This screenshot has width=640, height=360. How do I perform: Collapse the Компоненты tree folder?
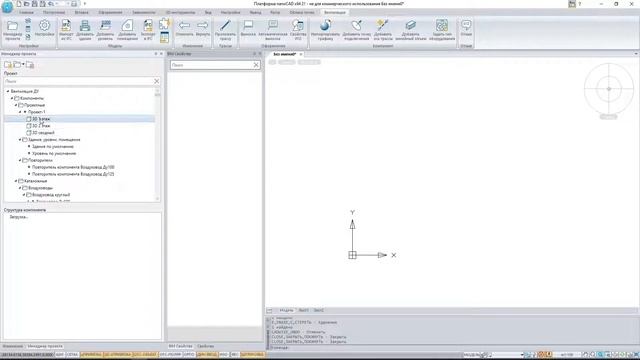12,98
